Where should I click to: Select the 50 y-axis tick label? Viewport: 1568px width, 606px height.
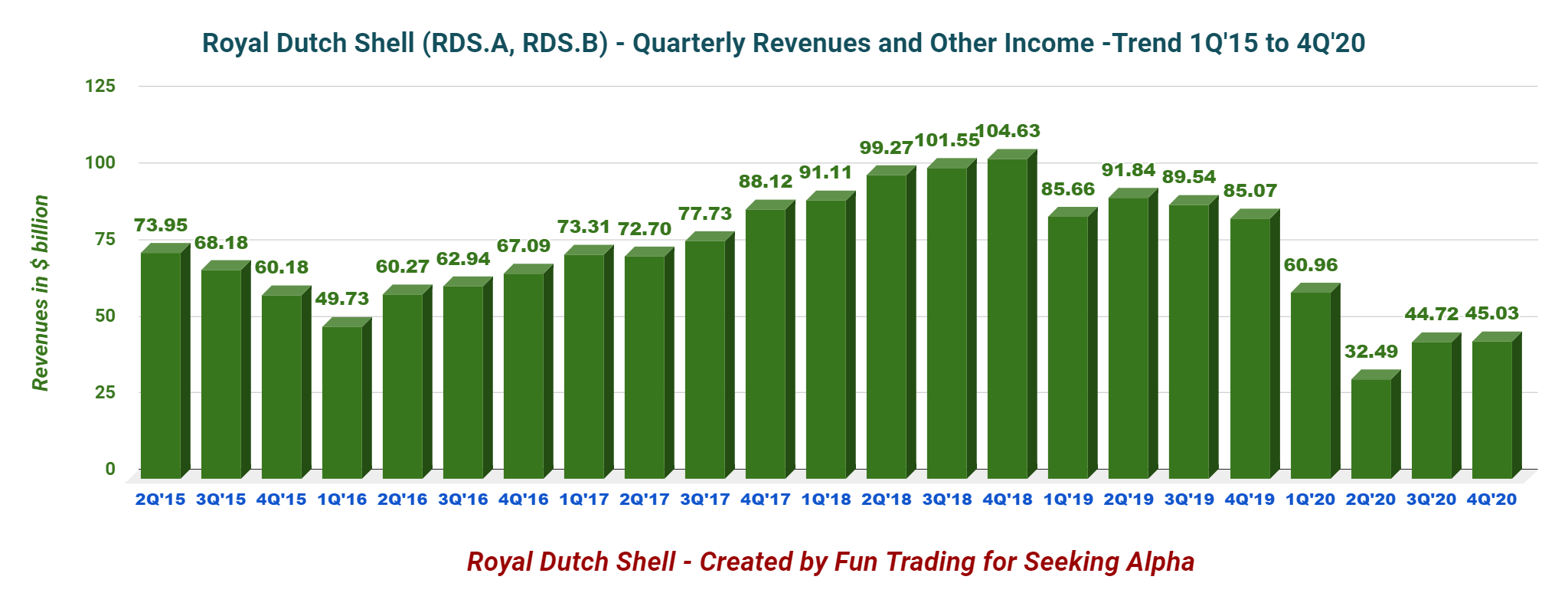coord(105,316)
